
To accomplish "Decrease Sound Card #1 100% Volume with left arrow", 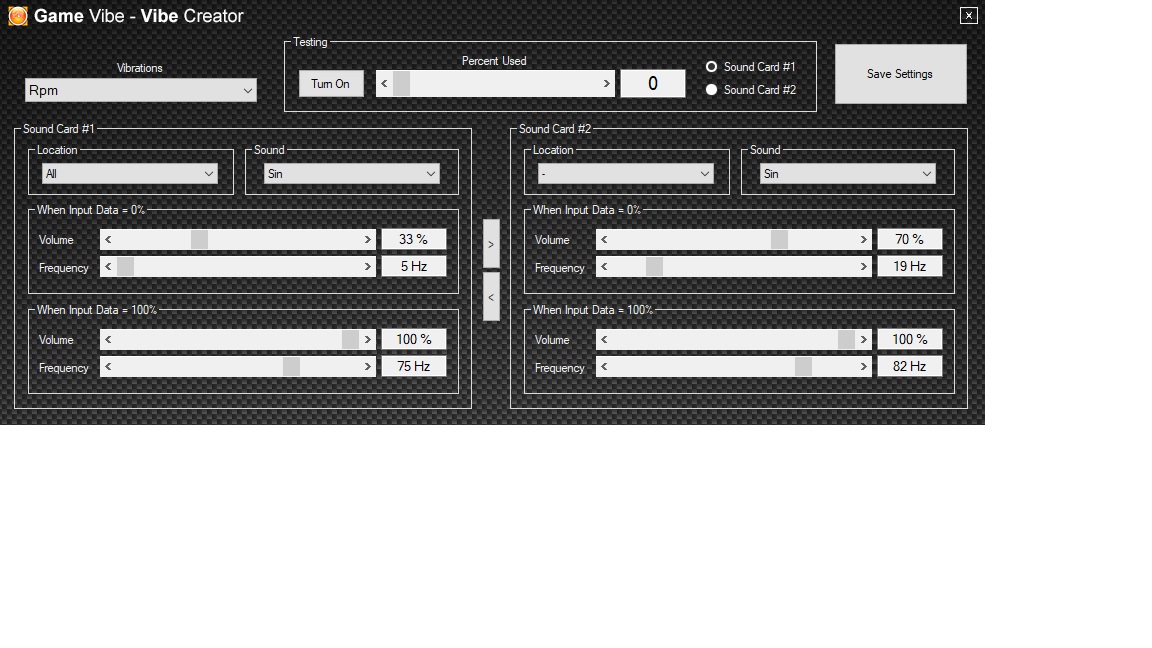I will pyautogui.click(x=108, y=339).
